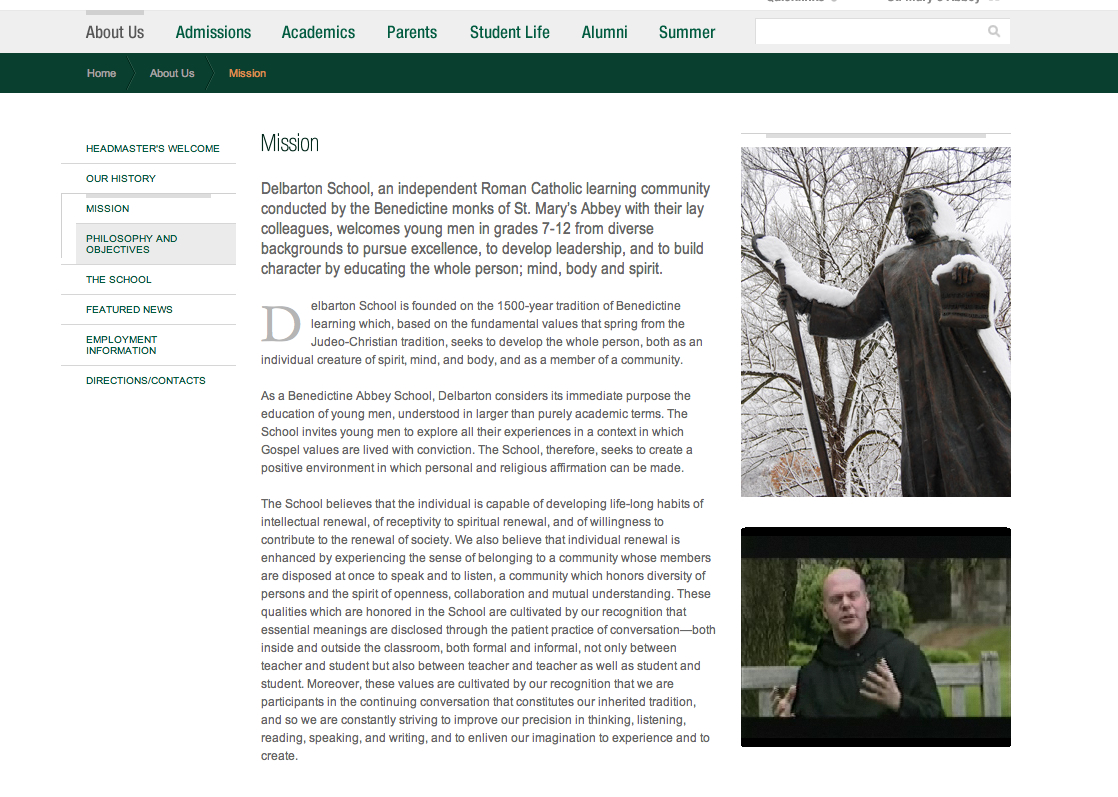Viewport: 1118px width, 797px height.
Task: Select Mission in the sidebar
Action: [x=108, y=208]
